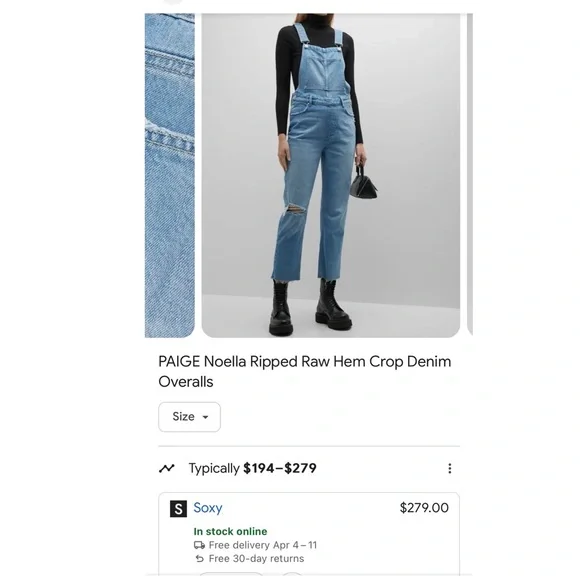Show the next product image at right edge
Screen dimensions: 580x580
coord(470,175)
